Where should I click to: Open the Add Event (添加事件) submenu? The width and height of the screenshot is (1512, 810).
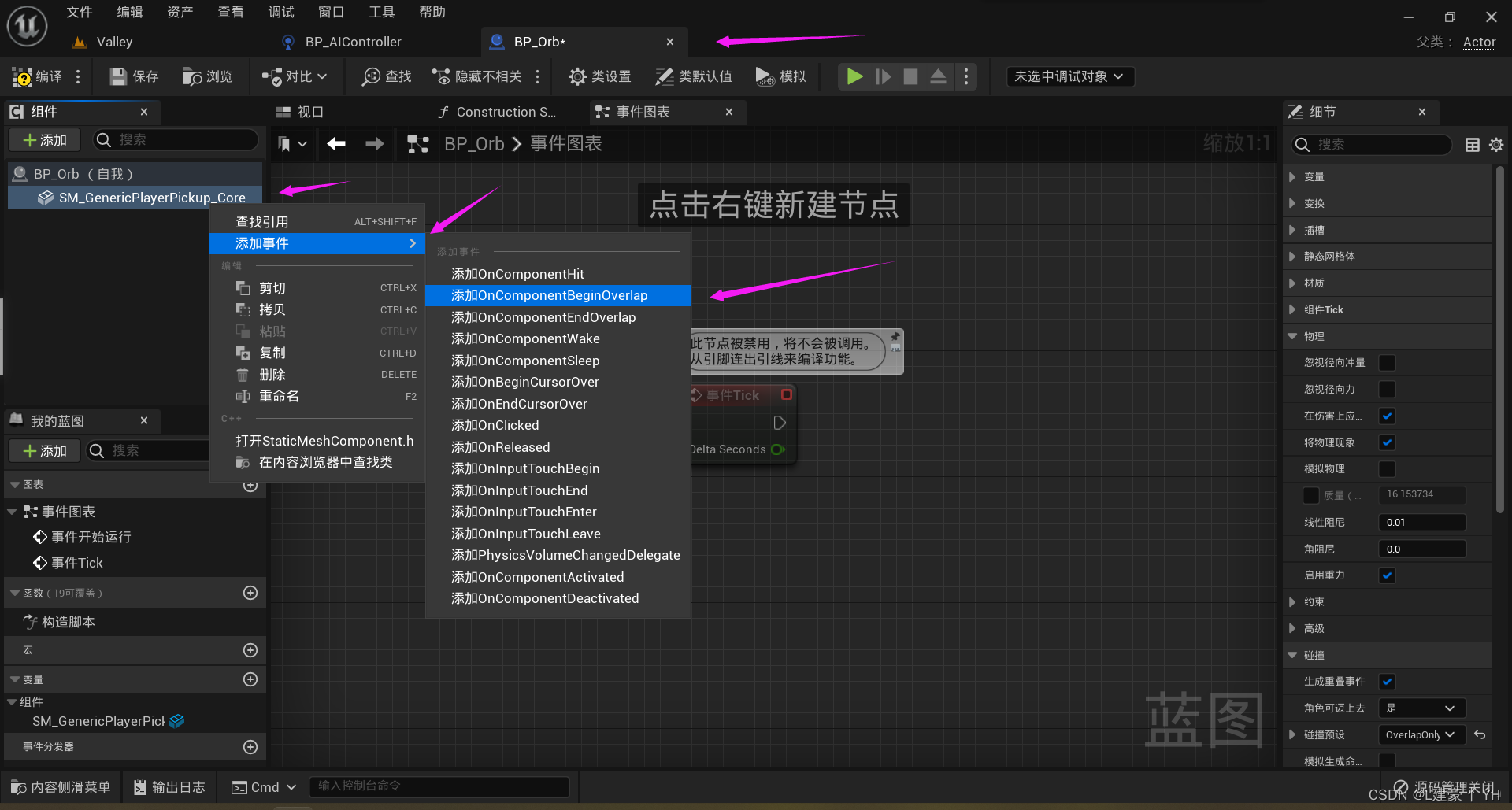coord(317,243)
